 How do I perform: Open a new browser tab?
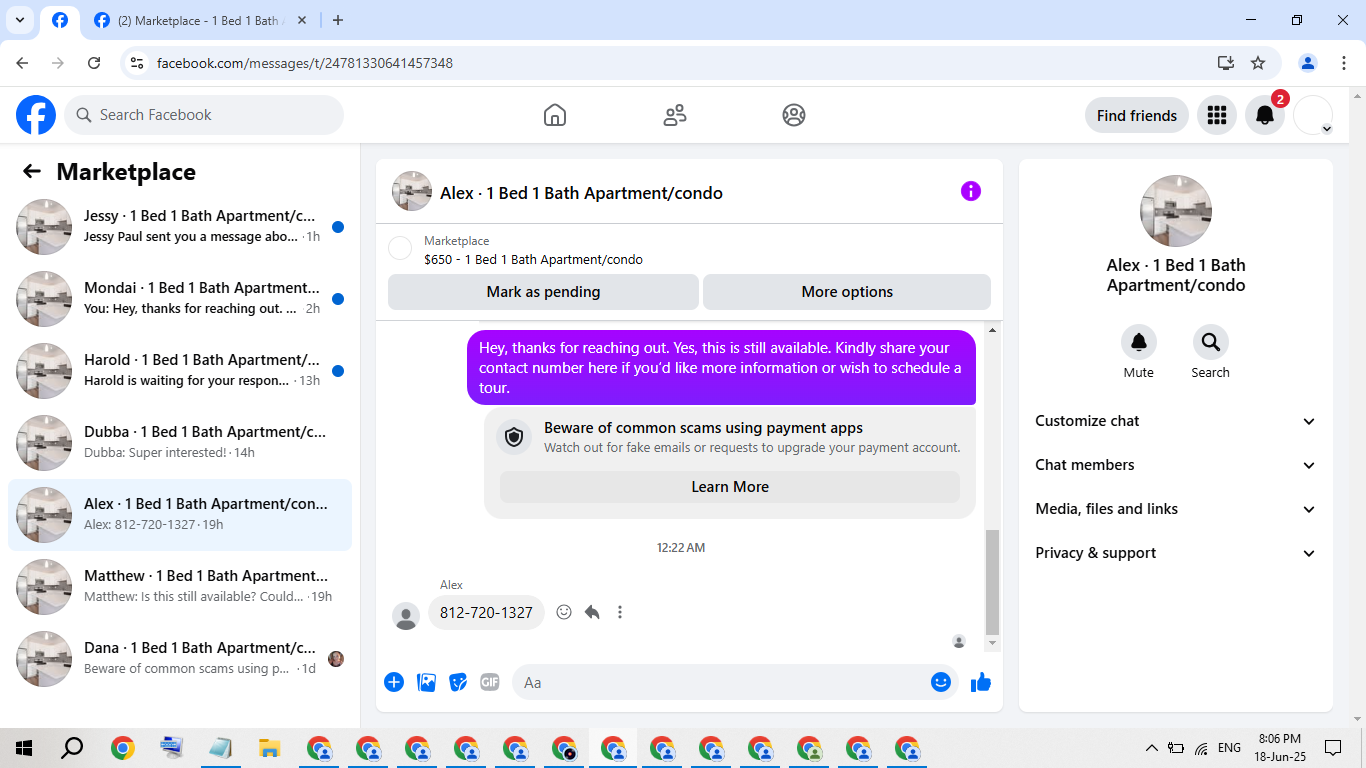coord(338,20)
